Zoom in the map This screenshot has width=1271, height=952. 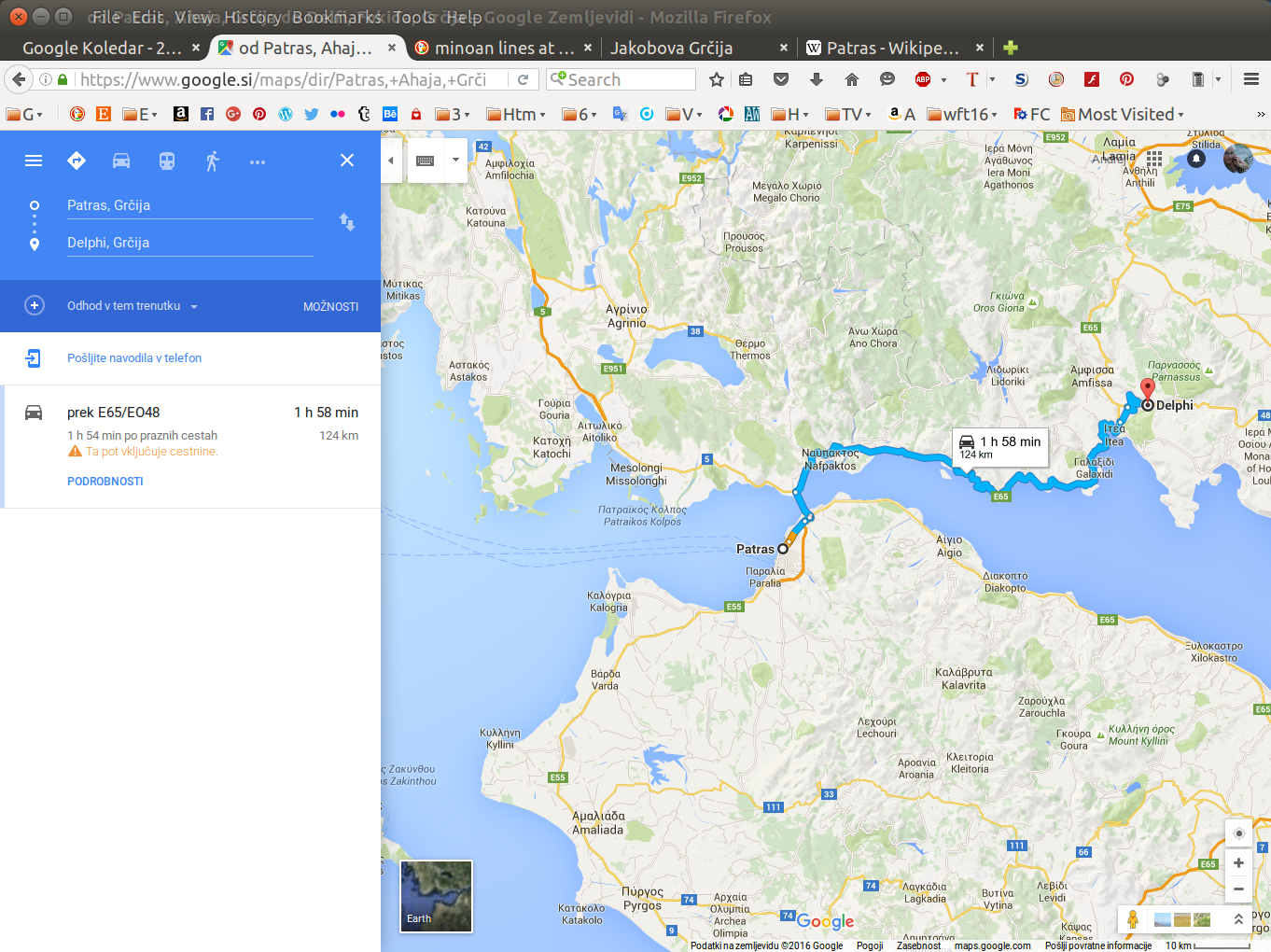tap(1238, 863)
